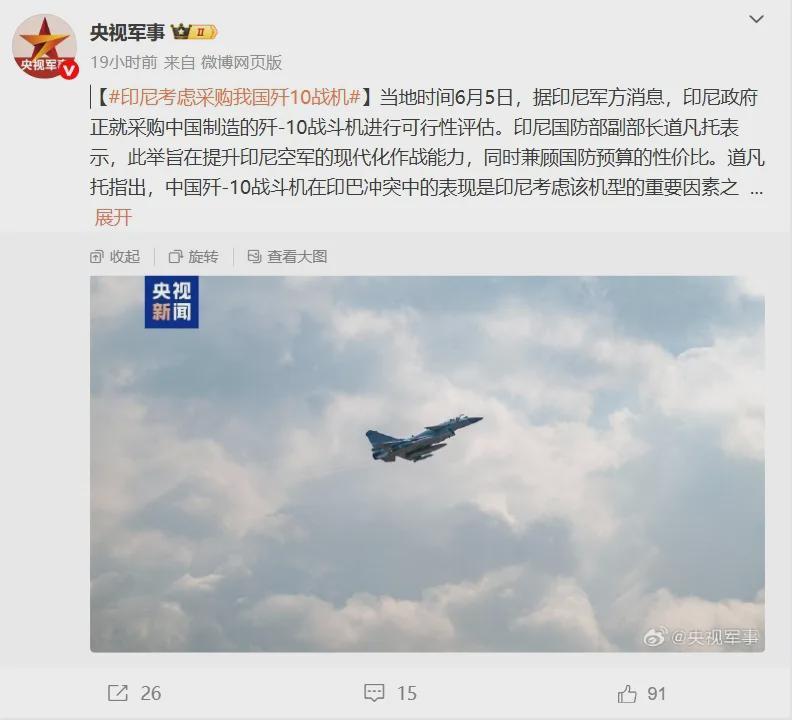
Task: Open the 19小时前 timestamp link
Action: coord(124,62)
